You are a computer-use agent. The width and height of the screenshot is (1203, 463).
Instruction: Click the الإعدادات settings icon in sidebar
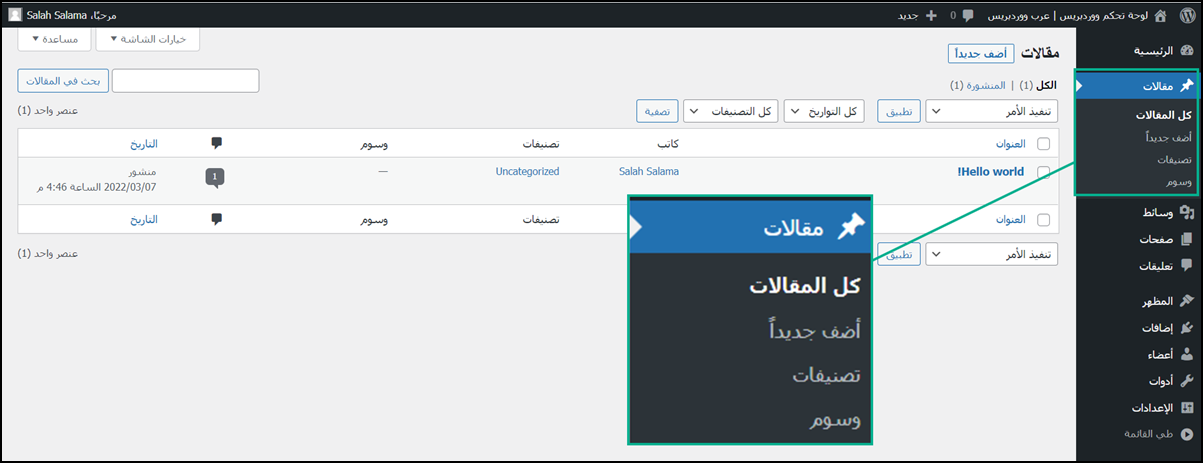pos(1186,408)
